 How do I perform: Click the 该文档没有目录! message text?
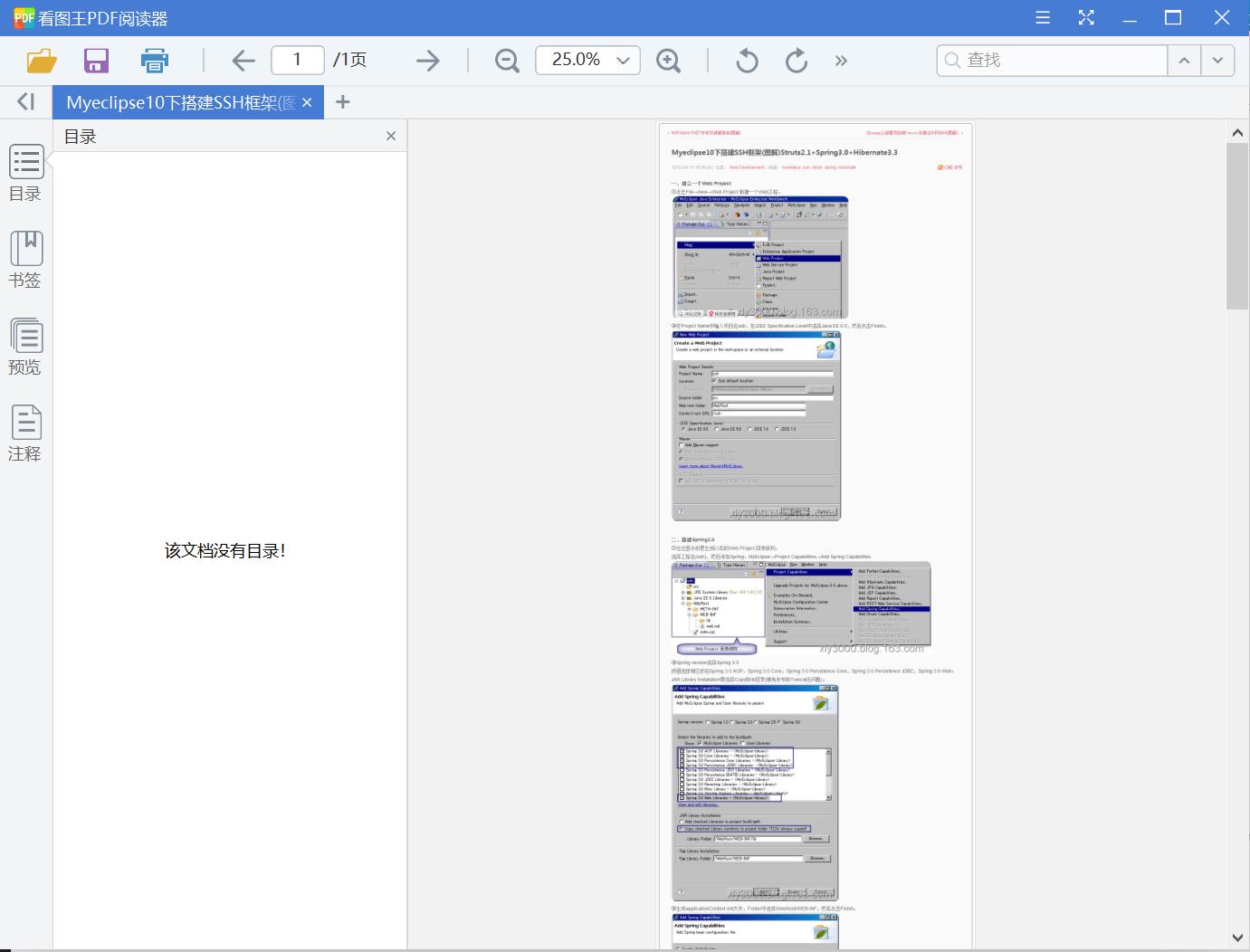[225, 550]
